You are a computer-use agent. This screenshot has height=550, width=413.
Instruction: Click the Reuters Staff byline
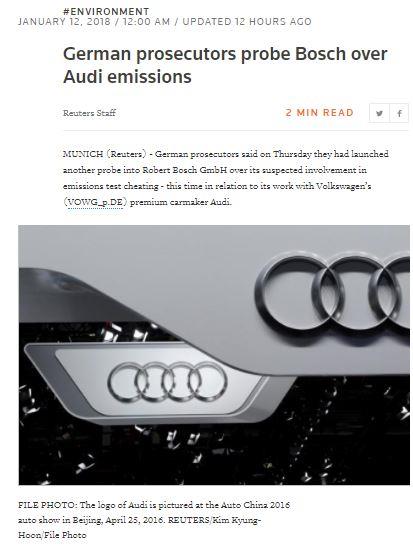pos(89,113)
